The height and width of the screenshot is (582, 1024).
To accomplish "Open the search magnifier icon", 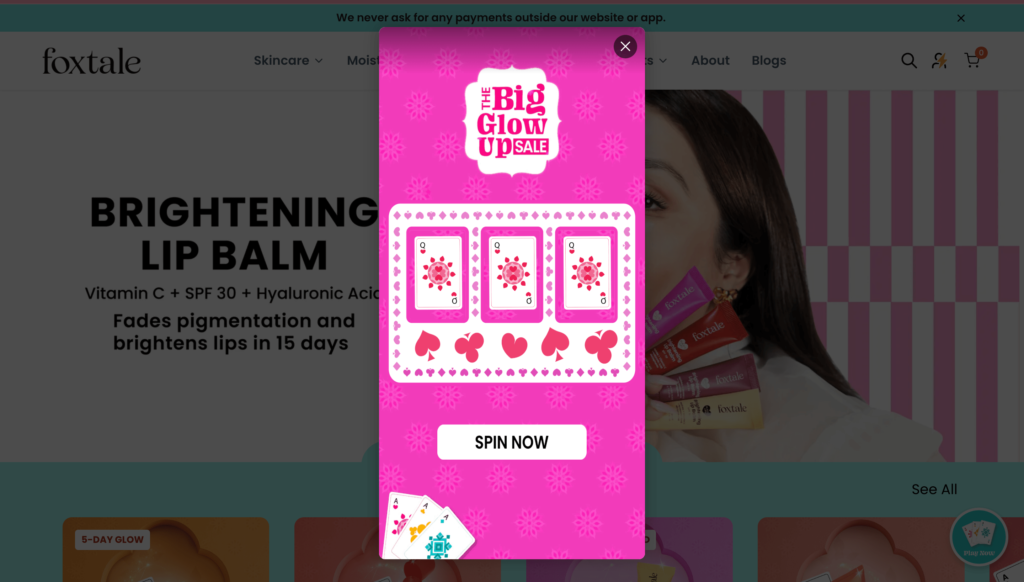I will (908, 61).
